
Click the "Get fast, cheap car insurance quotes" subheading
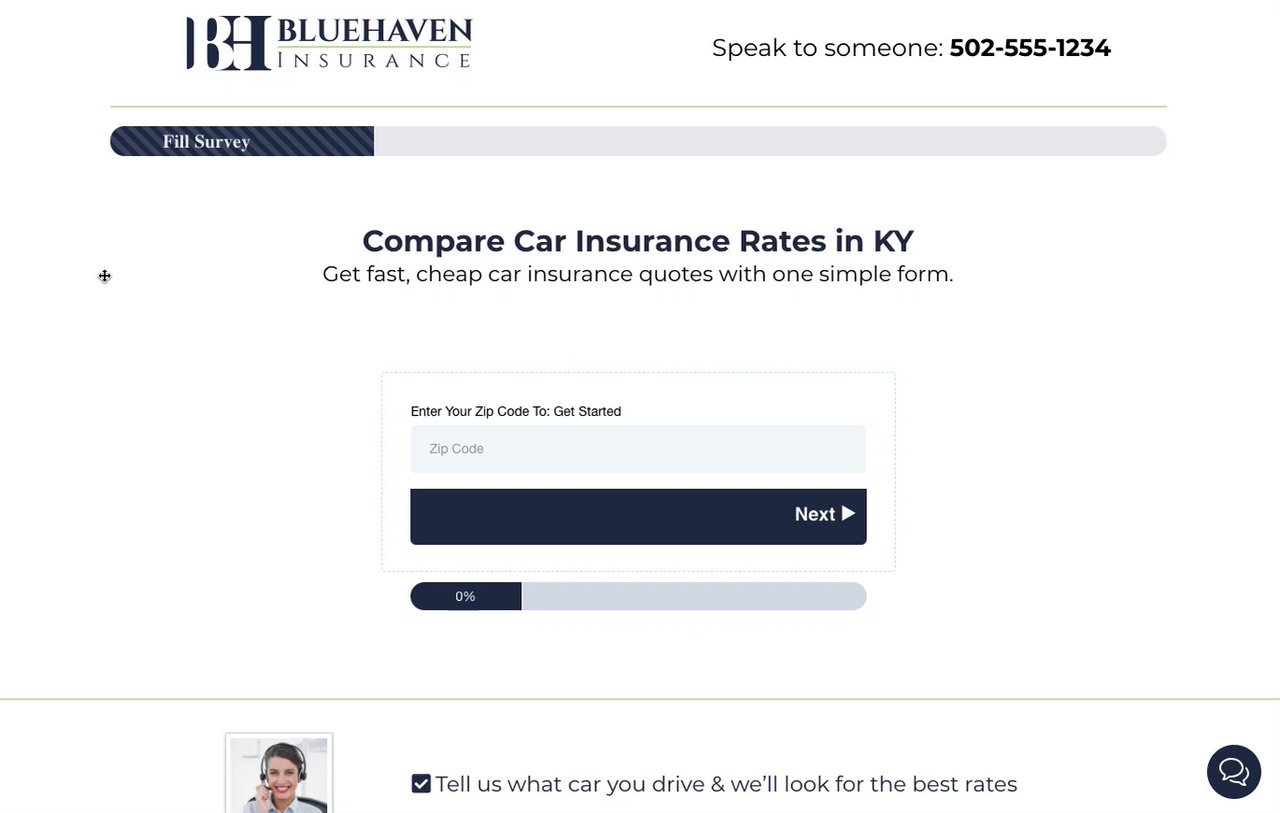[638, 274]
